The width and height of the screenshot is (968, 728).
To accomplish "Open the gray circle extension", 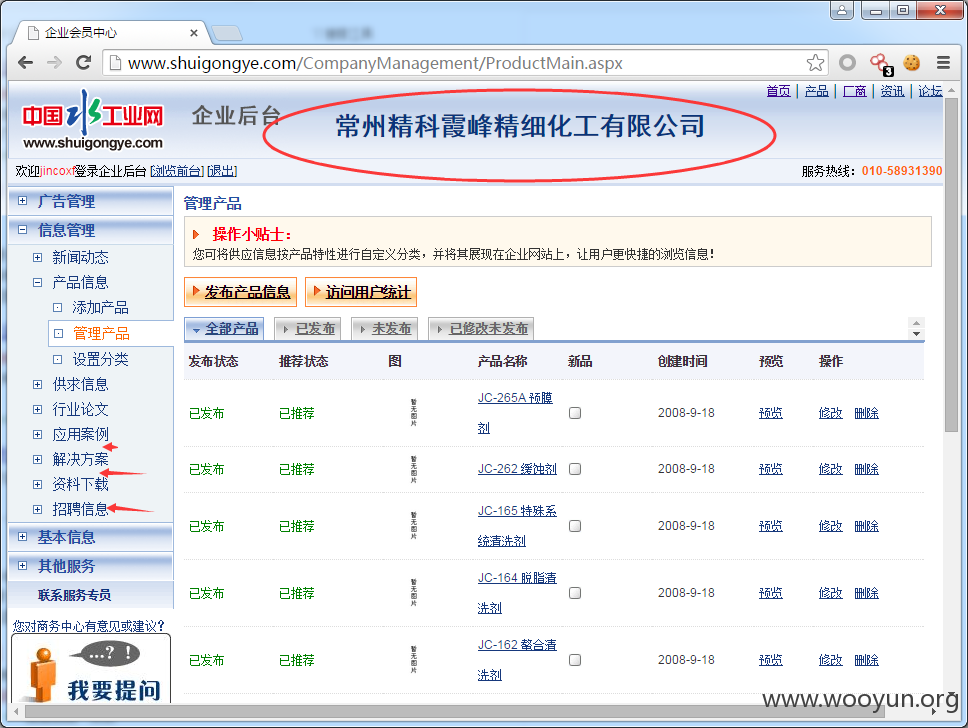I will [848, 62].
